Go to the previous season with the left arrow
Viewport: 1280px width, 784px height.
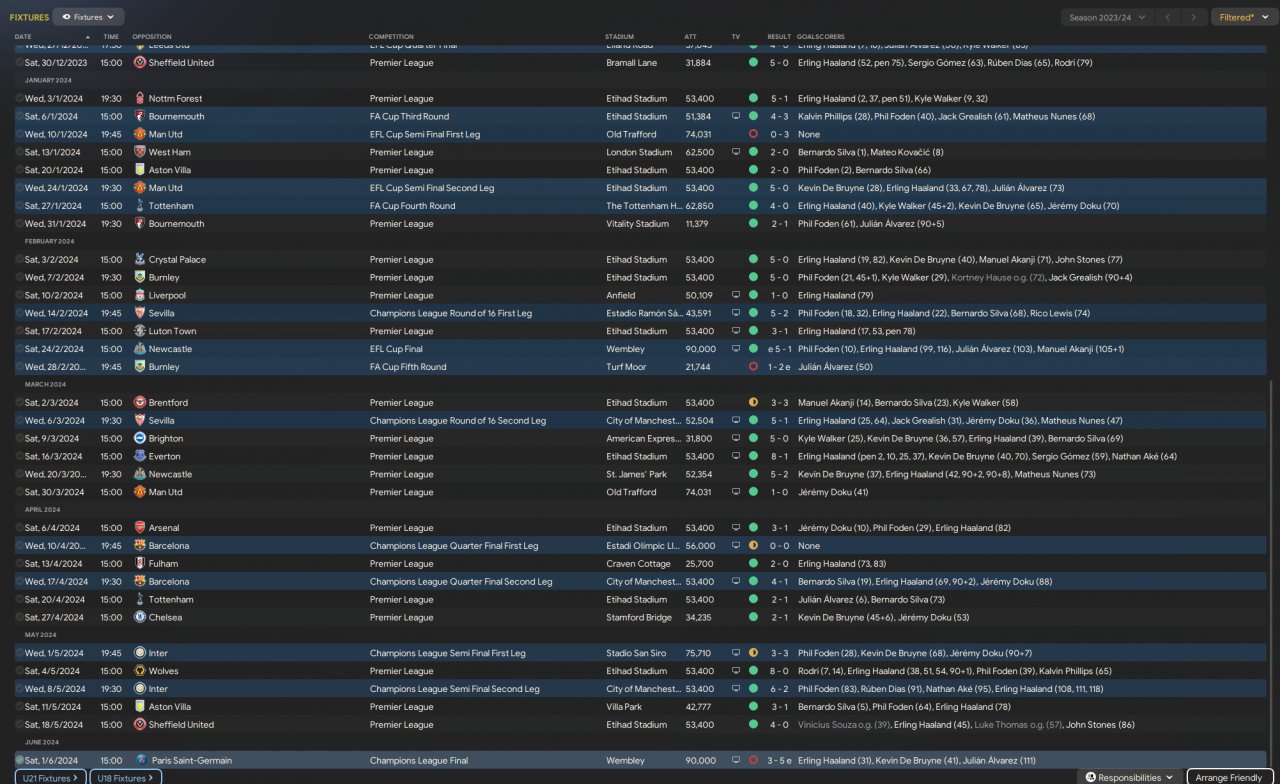(x=1168, y=17)
